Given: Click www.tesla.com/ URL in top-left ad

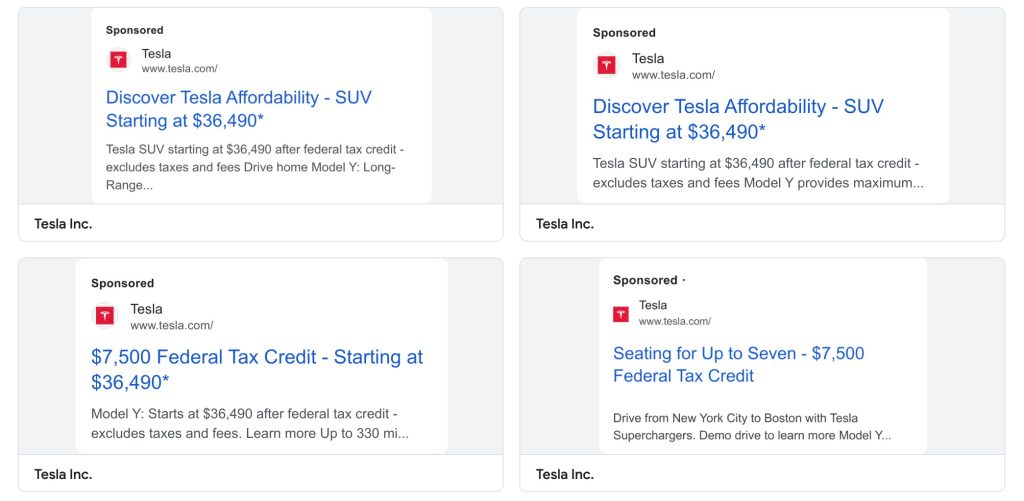Looking at the screenshot, I should (179, 69).
